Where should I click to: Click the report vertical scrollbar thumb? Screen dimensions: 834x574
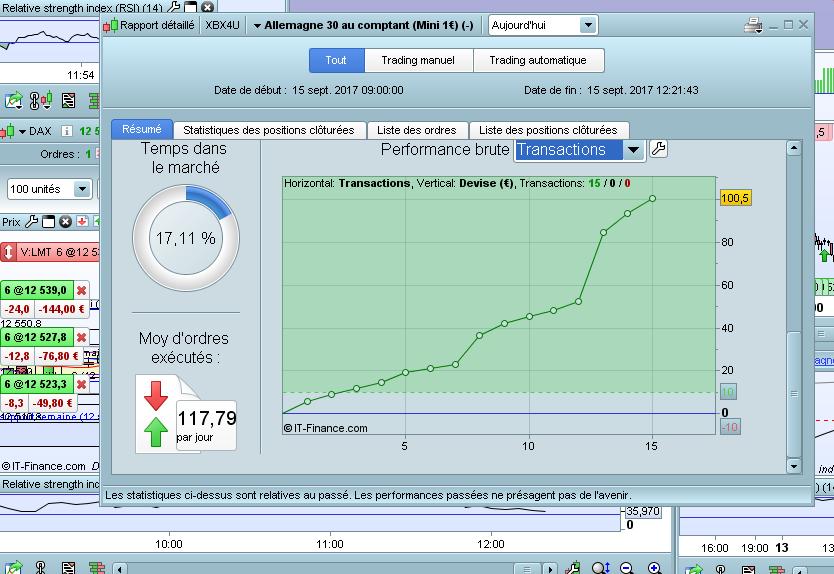pos(794,394)
